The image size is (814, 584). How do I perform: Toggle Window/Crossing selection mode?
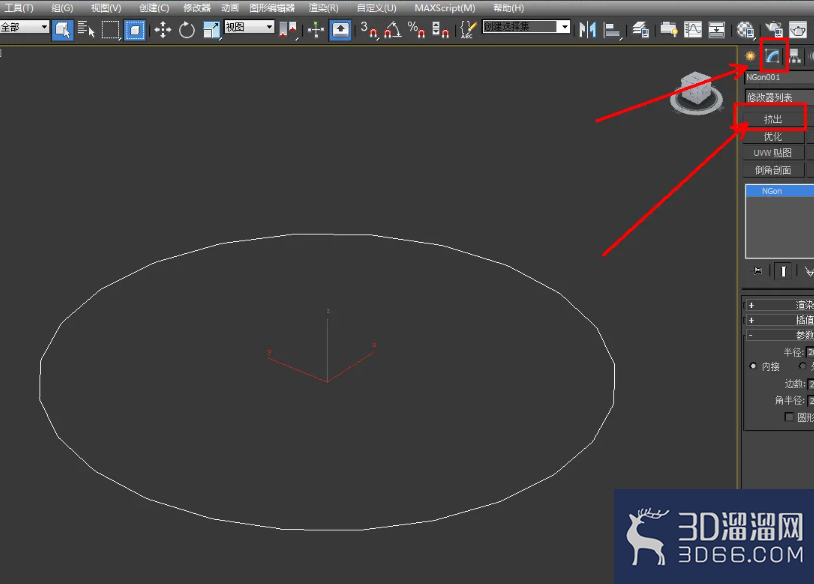pos(134,30)
